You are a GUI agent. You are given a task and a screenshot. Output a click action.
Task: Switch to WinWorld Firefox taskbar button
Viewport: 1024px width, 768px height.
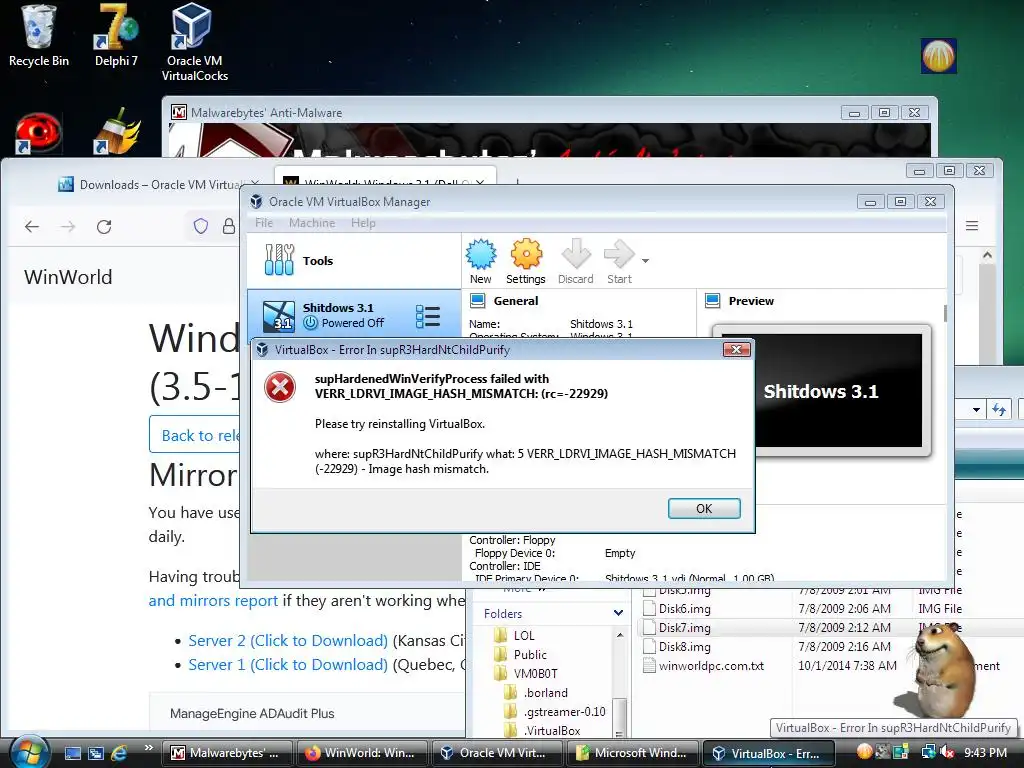click(x=361, y=753)
